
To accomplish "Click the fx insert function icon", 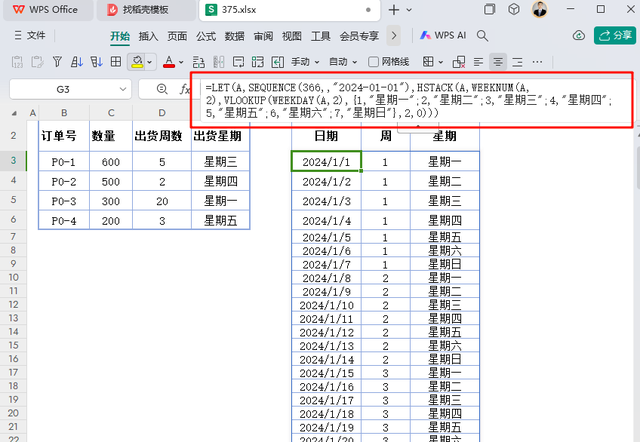I will [185, 89].
